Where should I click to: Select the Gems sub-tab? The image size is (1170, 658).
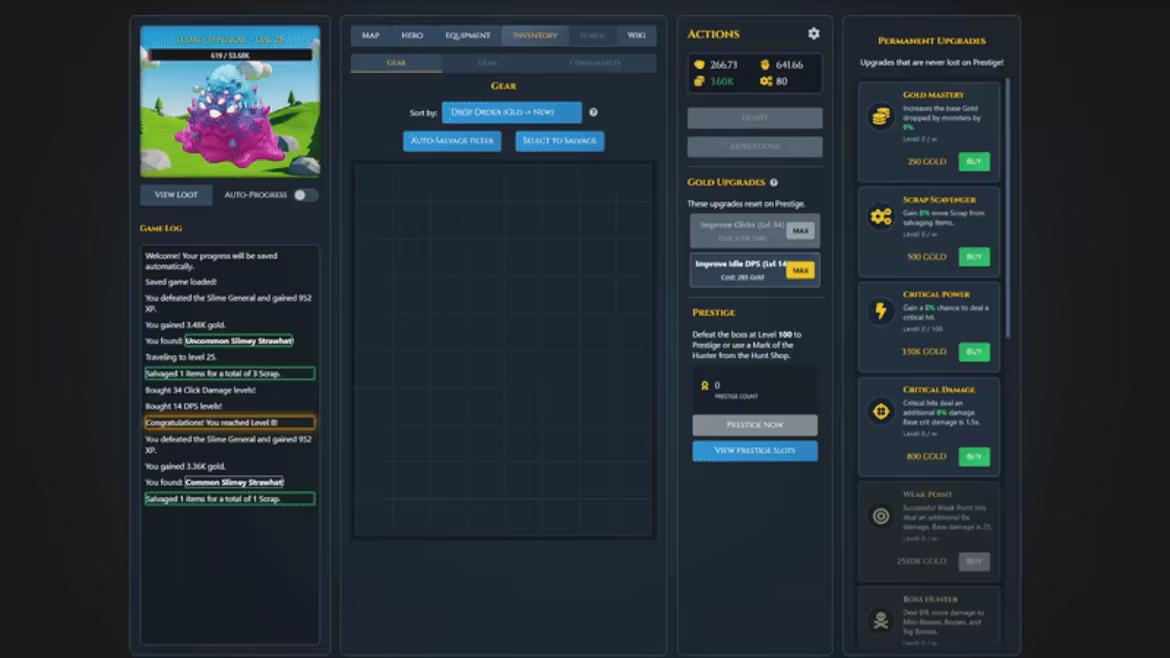click(487, 63)
